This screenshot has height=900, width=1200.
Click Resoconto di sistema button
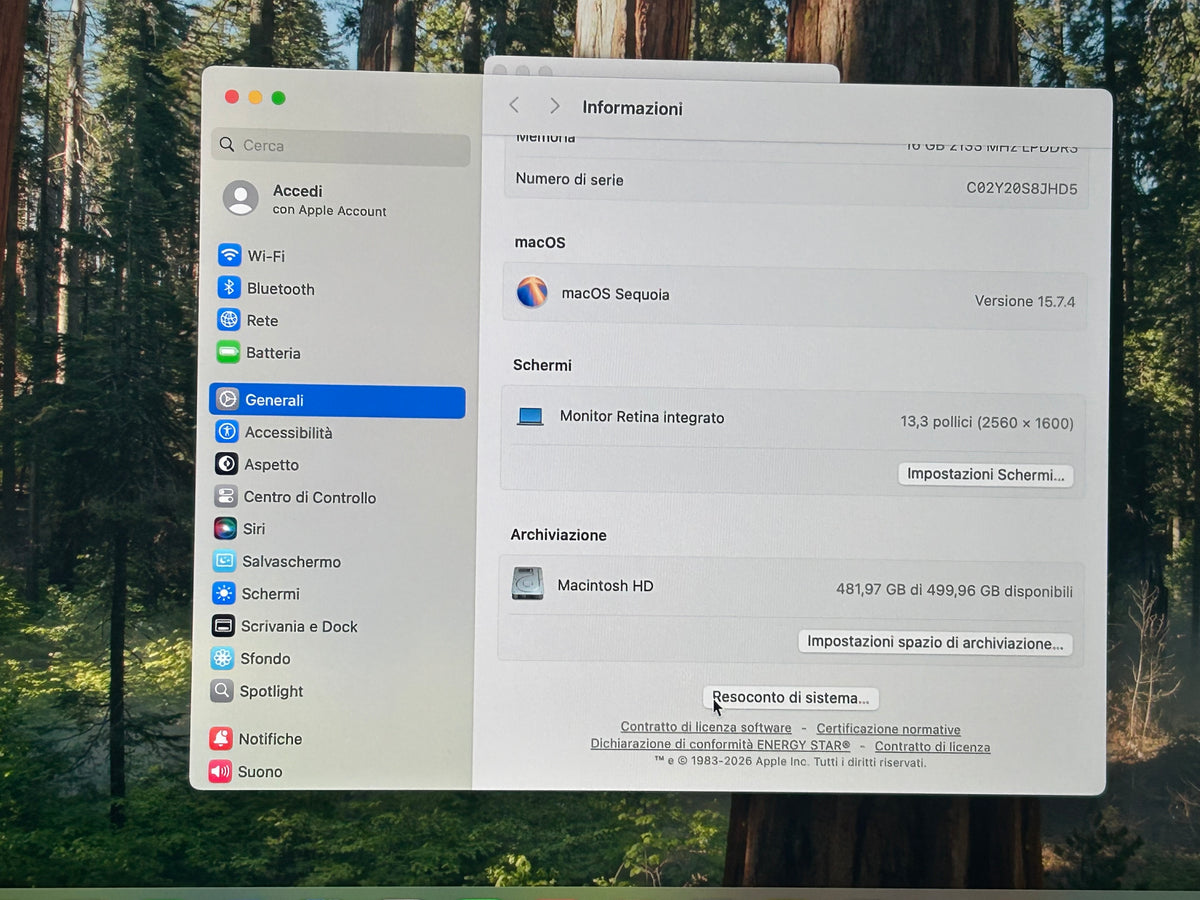[x=791, y=698]
